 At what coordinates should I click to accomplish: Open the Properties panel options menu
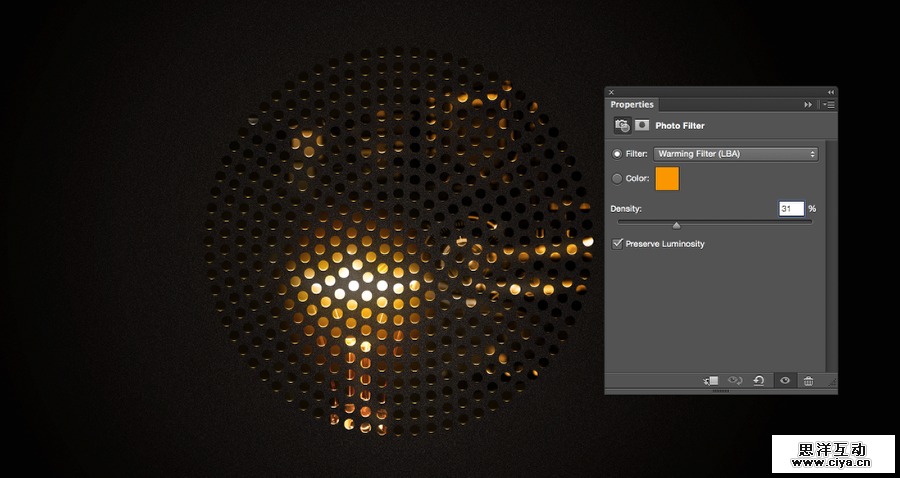click(x=829, y=104)
